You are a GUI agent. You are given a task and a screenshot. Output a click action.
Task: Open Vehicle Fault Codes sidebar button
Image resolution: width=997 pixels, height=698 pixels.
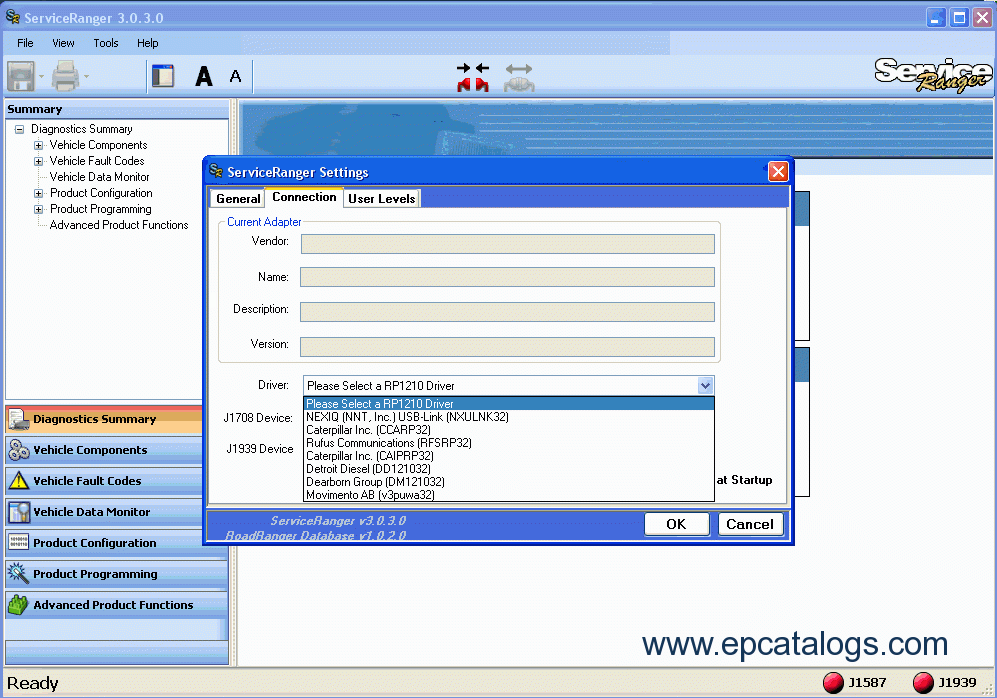104,481
